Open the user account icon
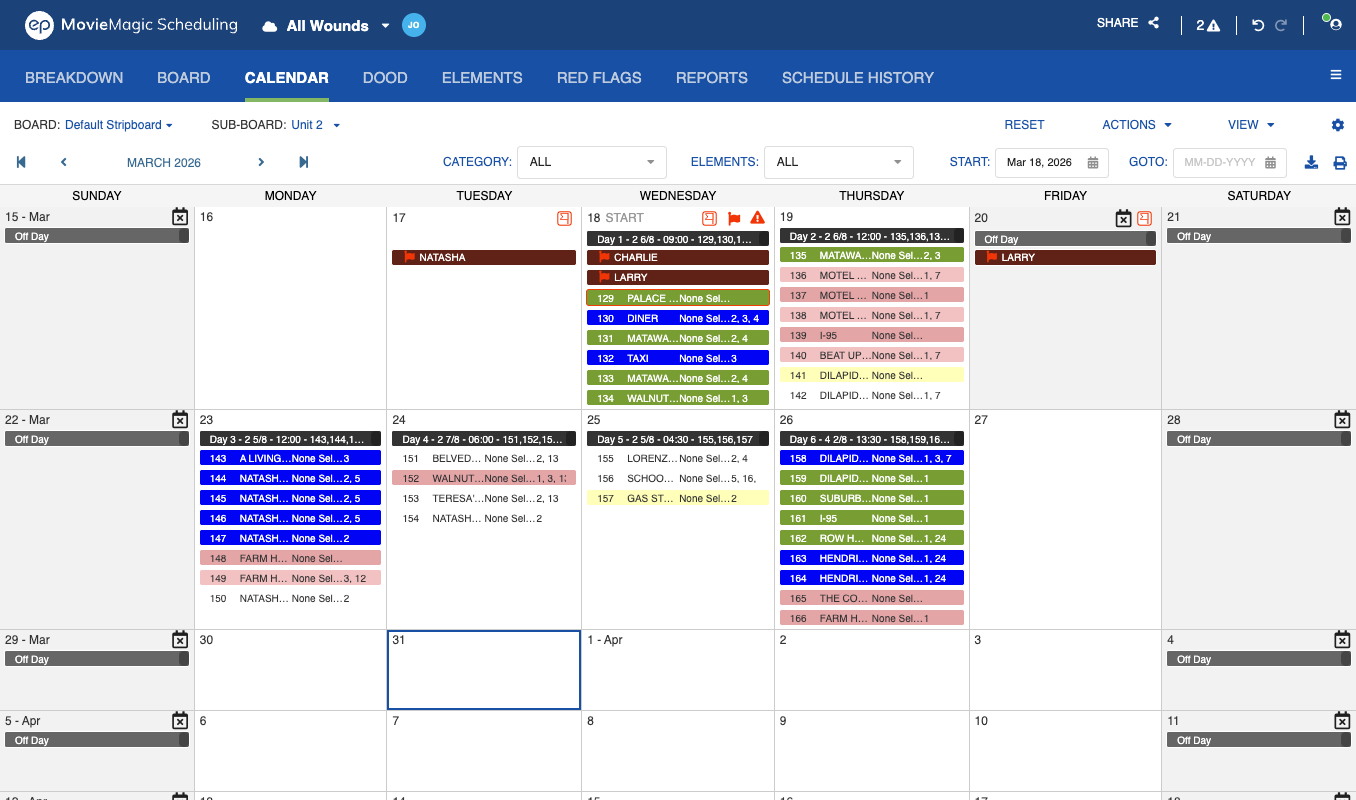 click(x=1333, y=24)
